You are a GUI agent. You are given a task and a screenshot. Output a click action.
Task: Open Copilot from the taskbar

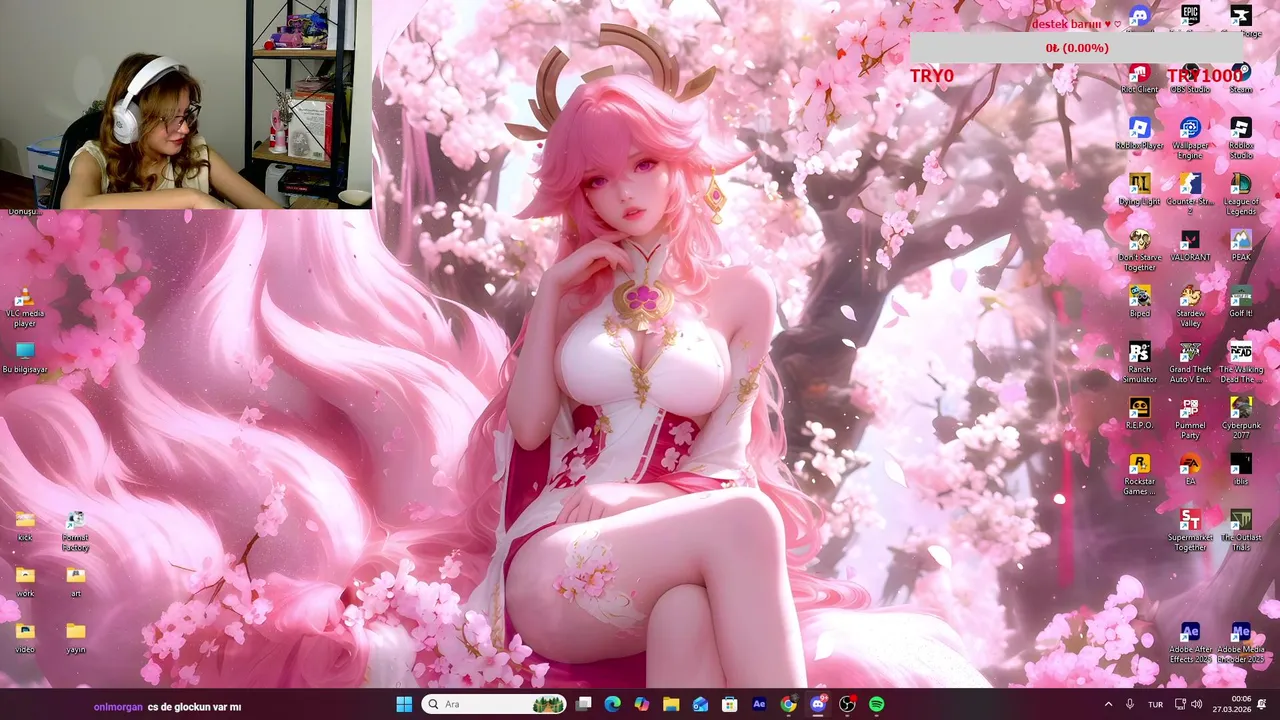[x=642, y=704]
